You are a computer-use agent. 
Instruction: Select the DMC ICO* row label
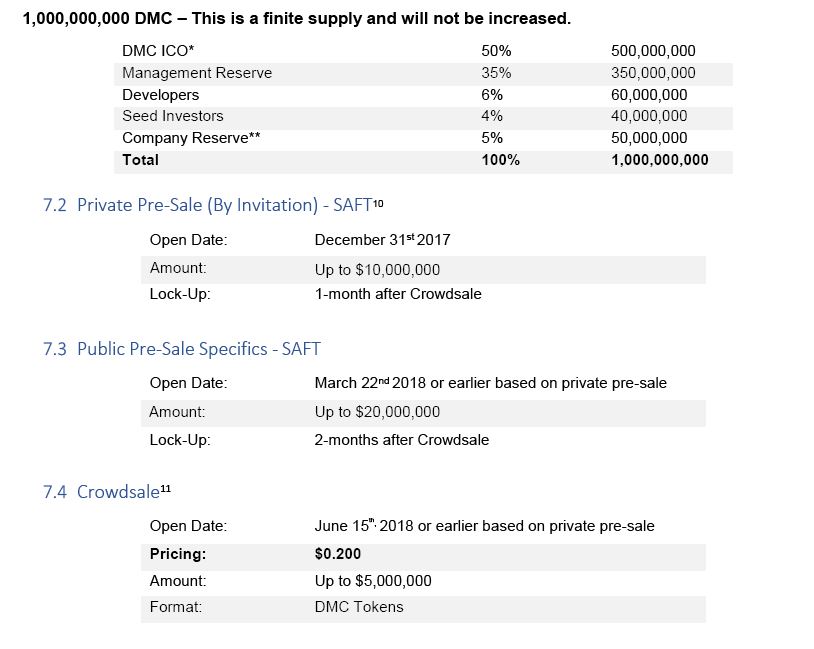point(158,51)
